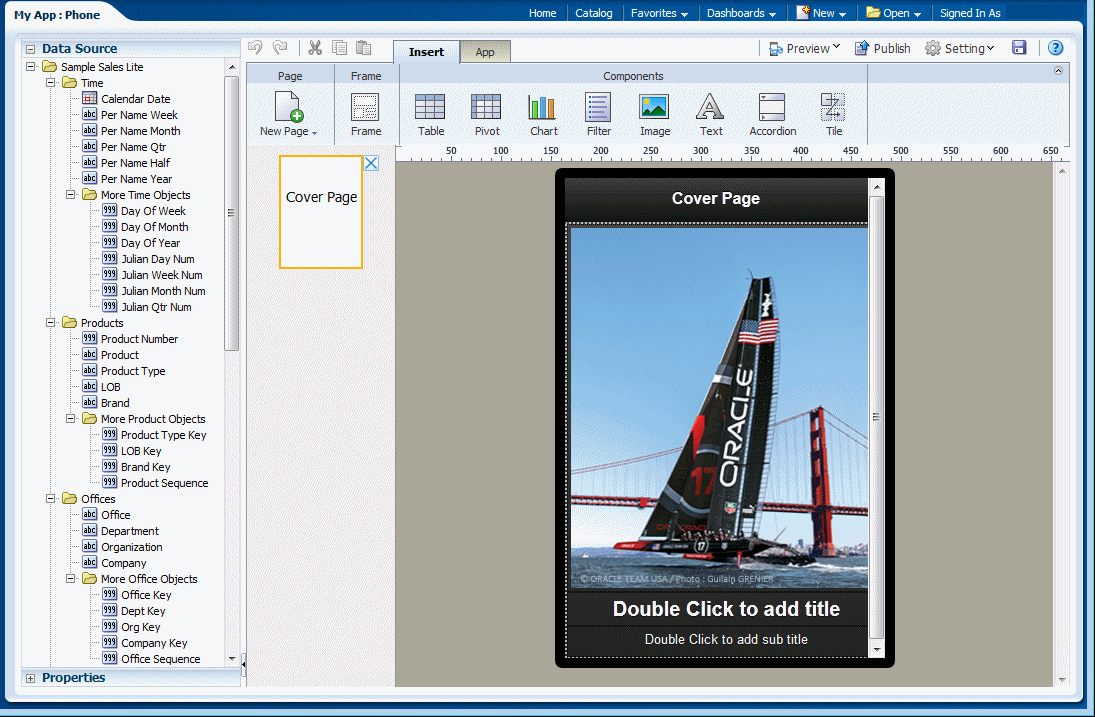Insert a Text component
The image size is (1095, 717).
pyautogui.click(x=710, y=115)
